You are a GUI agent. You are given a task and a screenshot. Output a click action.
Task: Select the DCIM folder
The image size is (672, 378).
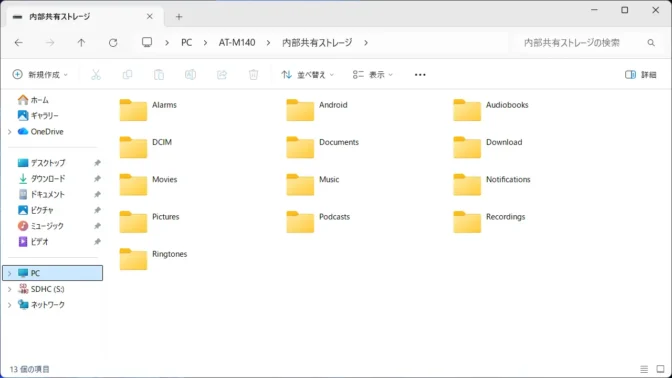[146, 147]
